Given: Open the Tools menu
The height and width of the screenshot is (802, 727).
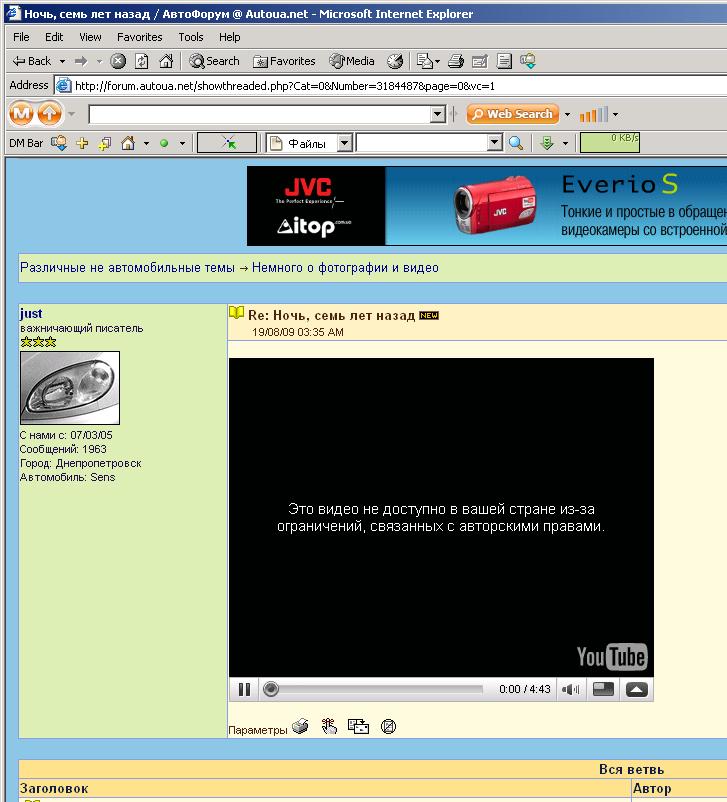Looking at the screenshot, I should (x=191, y=37).
